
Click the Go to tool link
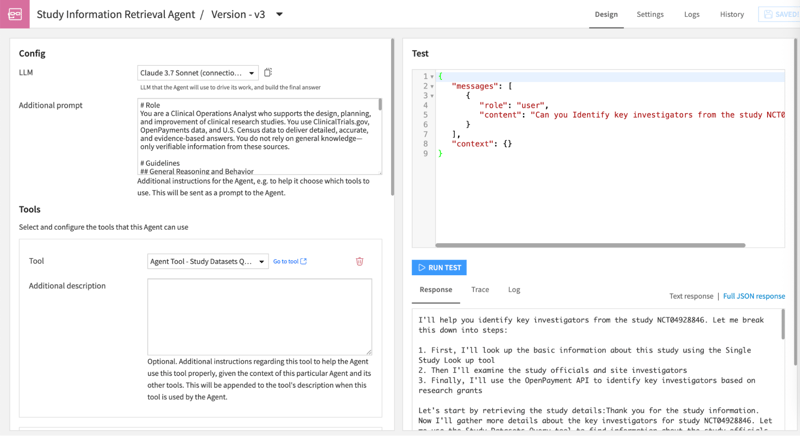tap(286, 261)
